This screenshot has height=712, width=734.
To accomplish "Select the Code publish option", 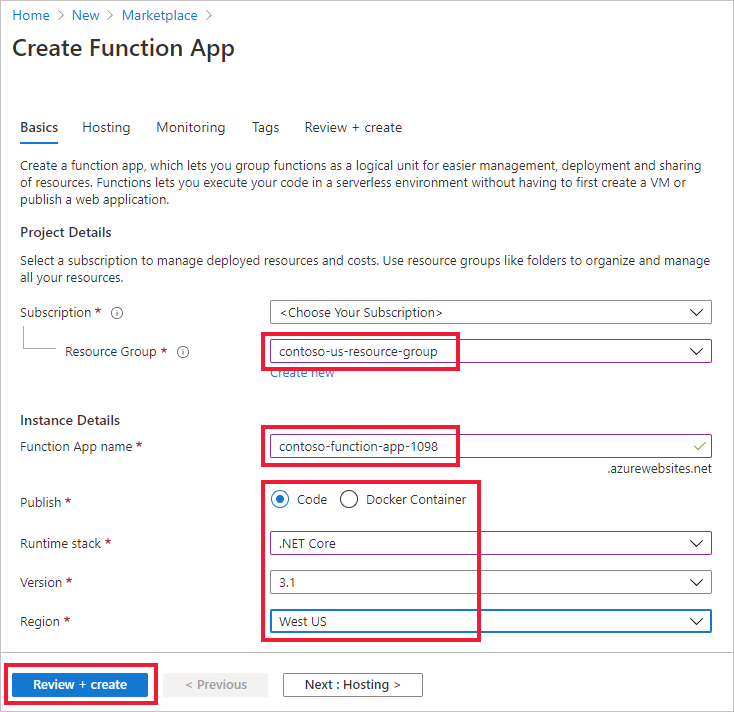I will click(281, 499).
